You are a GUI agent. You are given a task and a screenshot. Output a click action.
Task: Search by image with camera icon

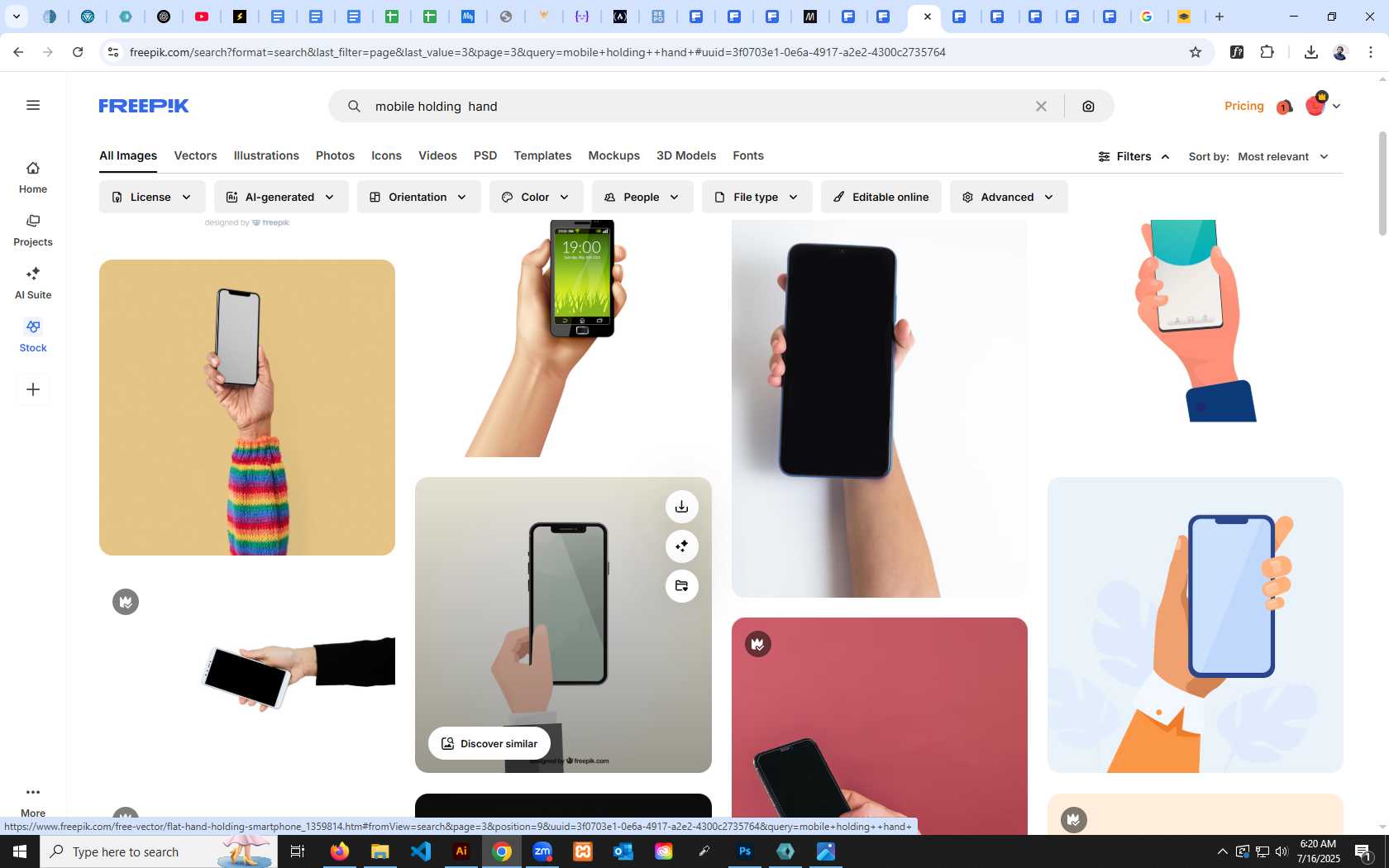(1088, 106)
